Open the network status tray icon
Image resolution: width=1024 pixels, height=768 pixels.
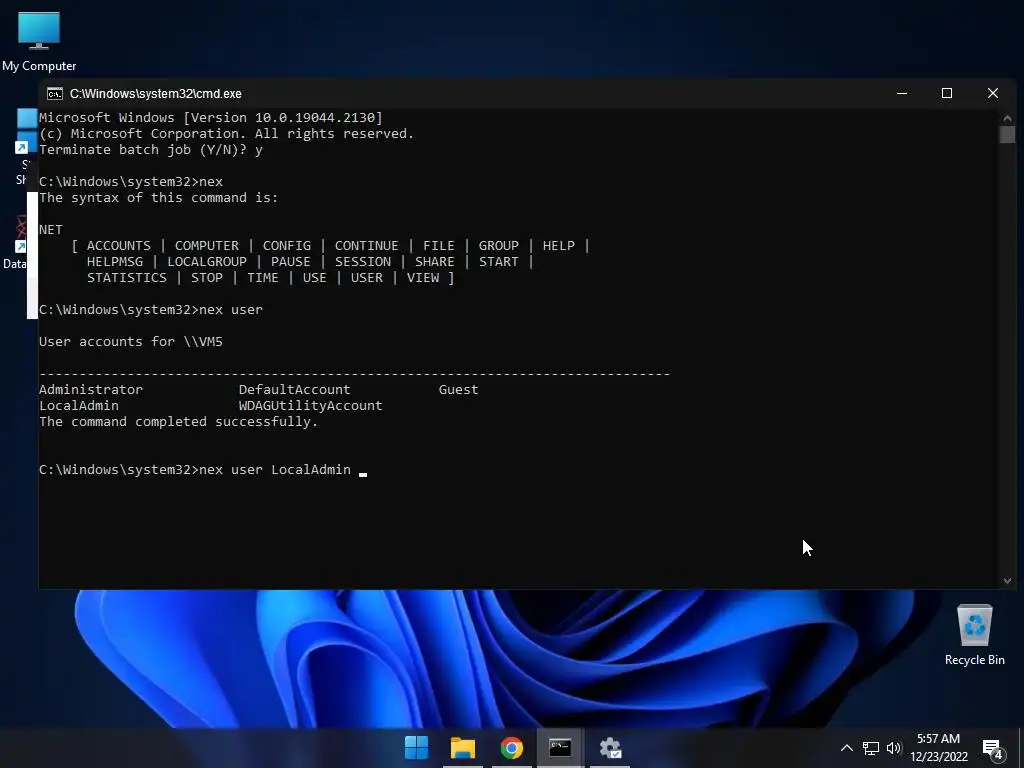(x=871, y=748)
